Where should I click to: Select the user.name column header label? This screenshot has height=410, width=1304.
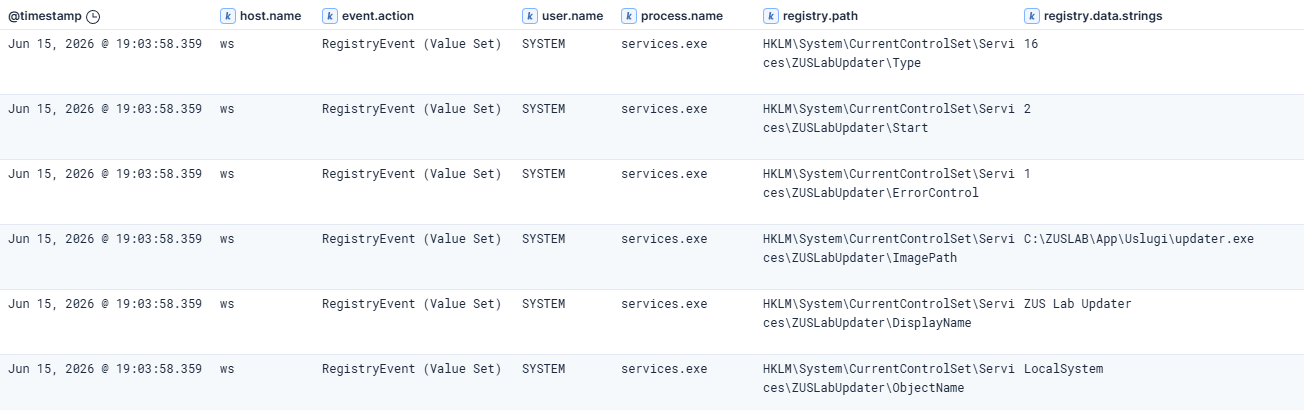click(572, 16)
